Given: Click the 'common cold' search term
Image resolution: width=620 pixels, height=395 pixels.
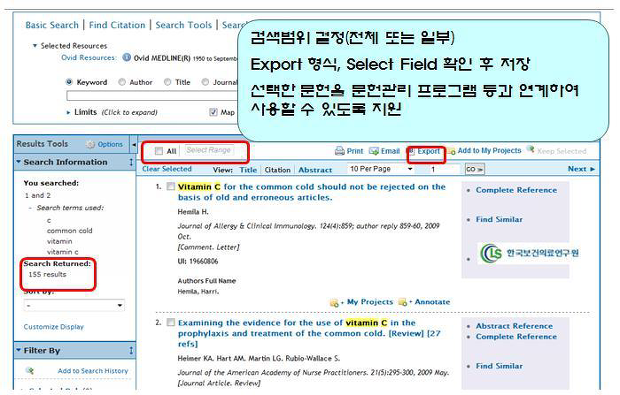Looking at the screenshot, I should [x=70, y=231].
